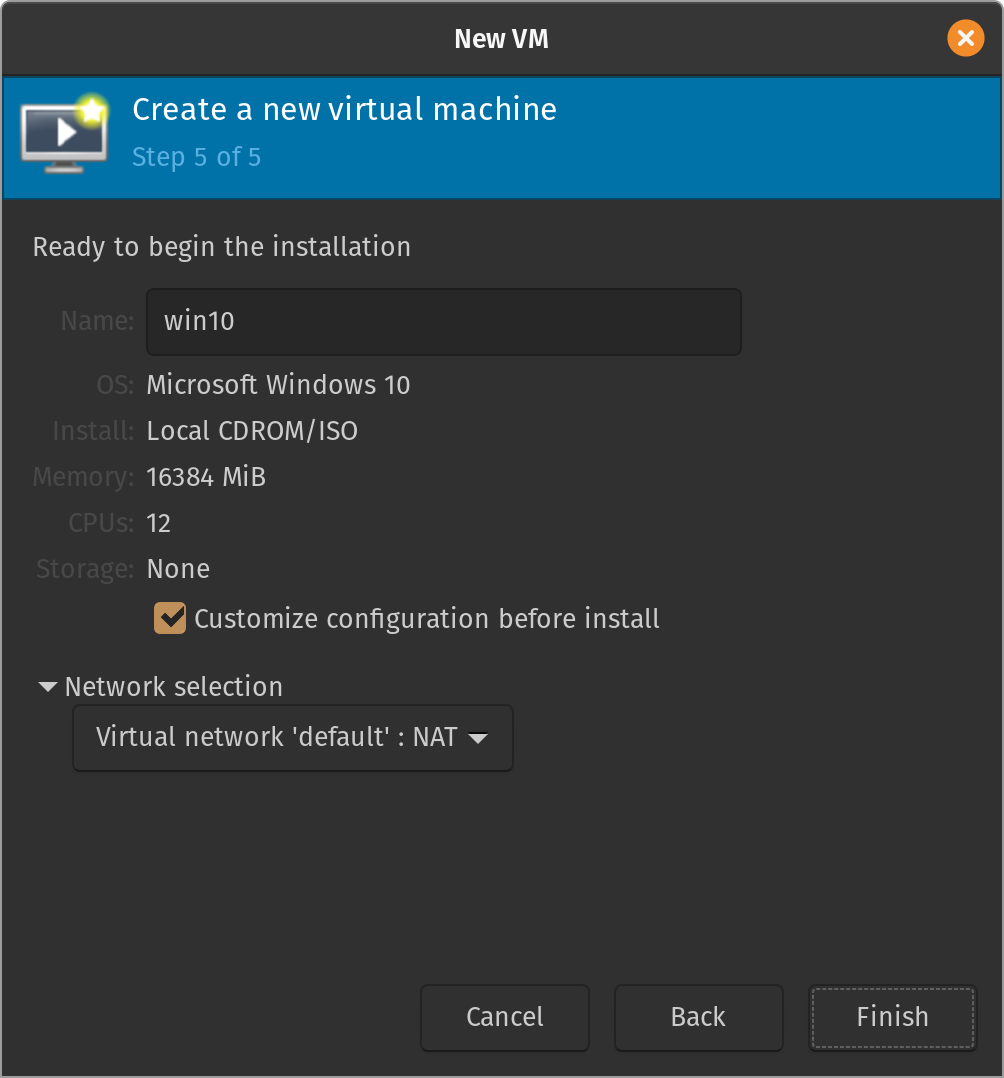Click the win10 Name text field
Screen dimensions: 1004x1078
tap(443, 322)
